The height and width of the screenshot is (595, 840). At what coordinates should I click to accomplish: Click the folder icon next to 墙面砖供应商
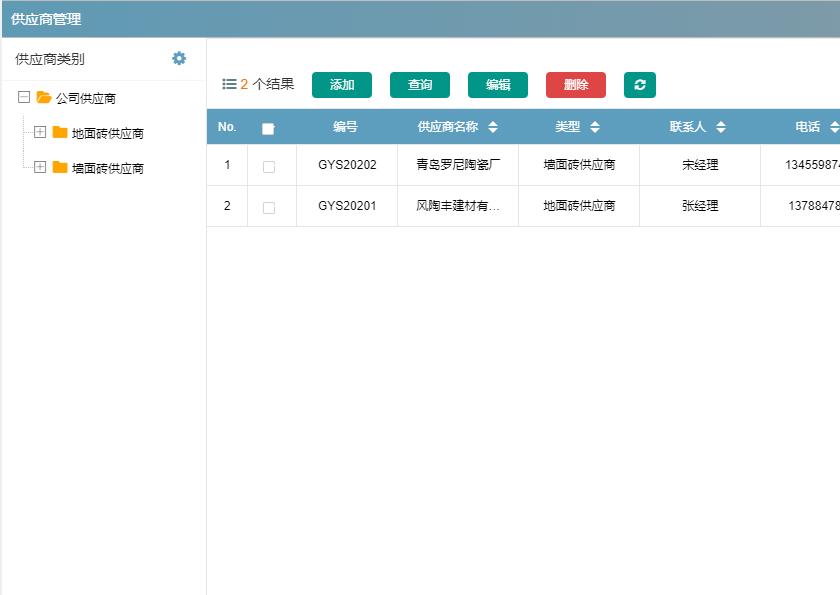tap(61, 167)
